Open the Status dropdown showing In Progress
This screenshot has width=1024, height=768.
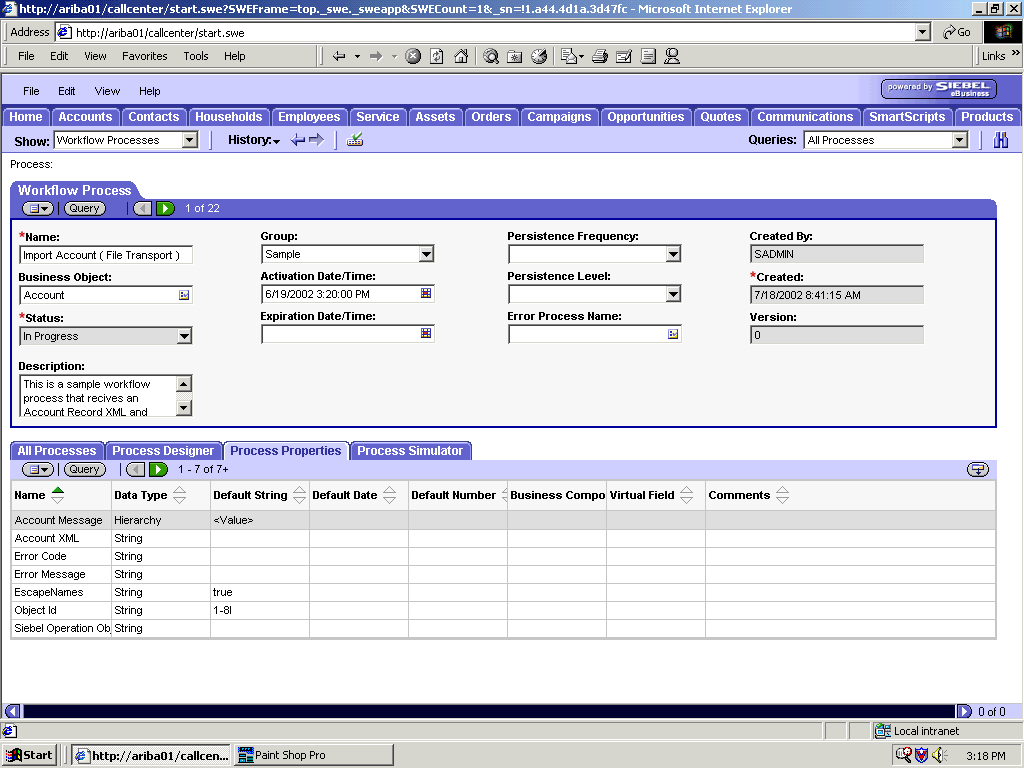[183, 335]
